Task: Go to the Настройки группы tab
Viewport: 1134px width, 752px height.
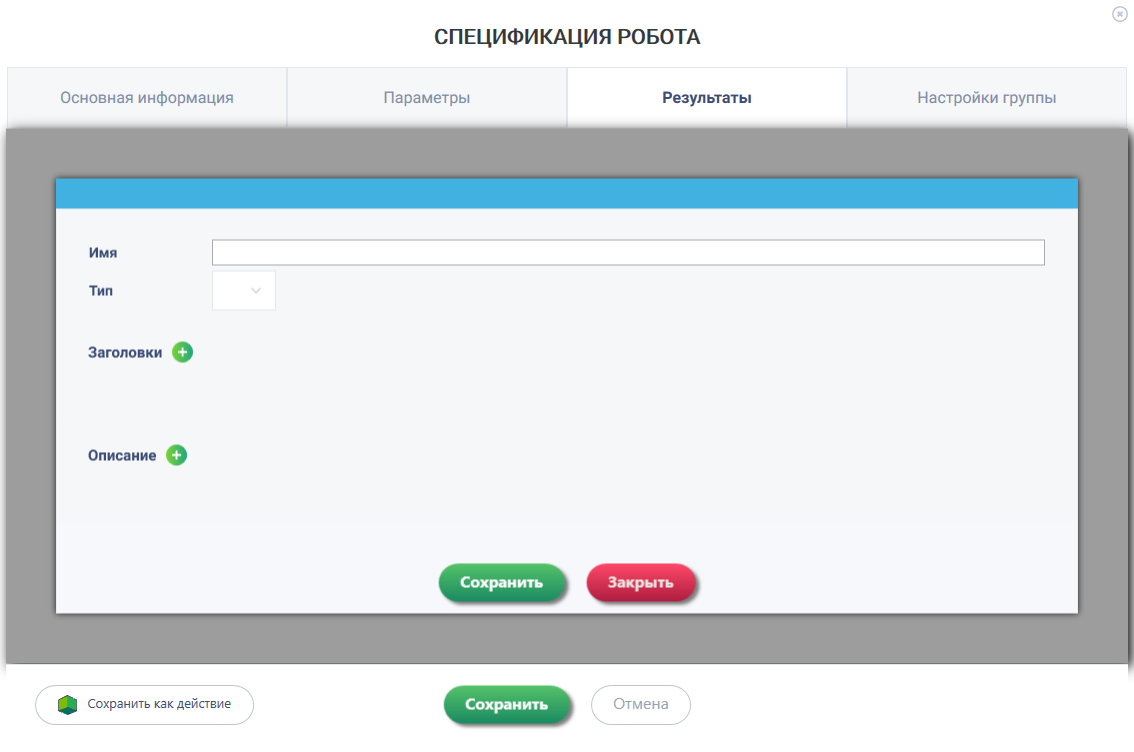Action: [986, 98]
